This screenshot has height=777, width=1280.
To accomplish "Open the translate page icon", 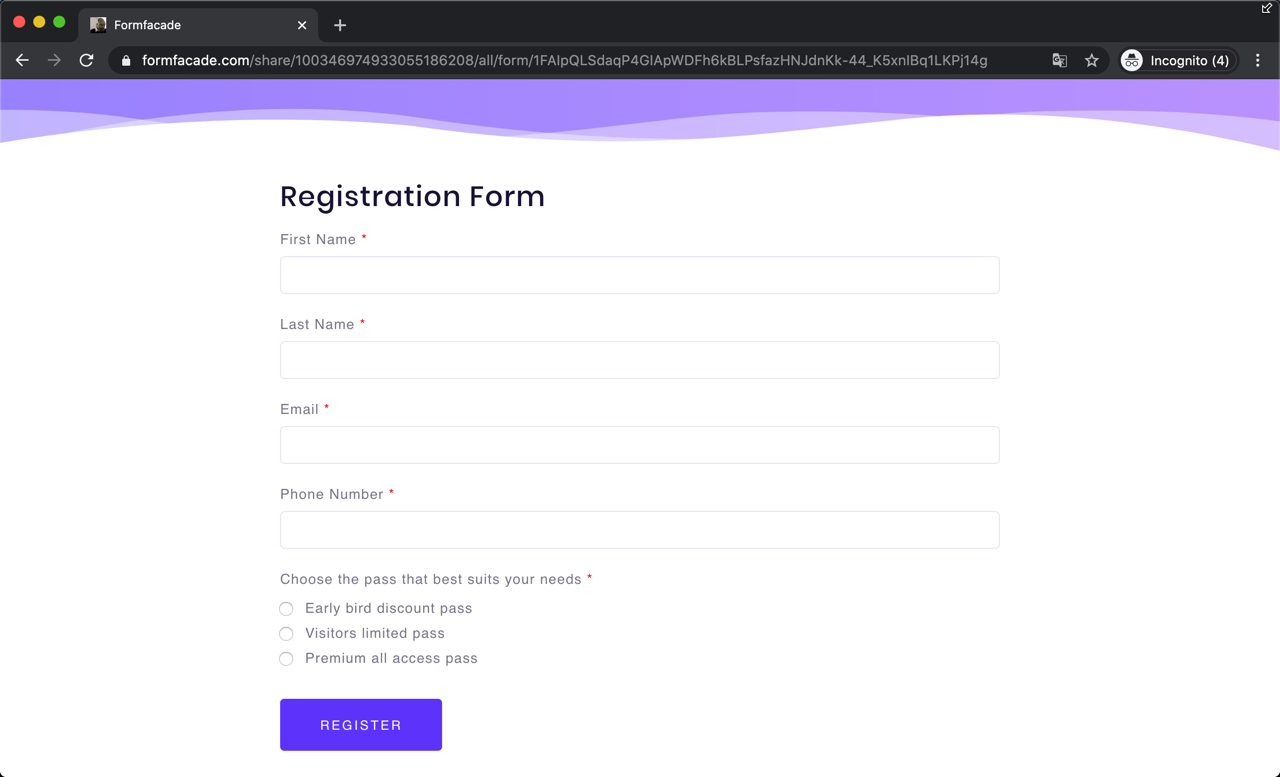I will [1060, 60].
